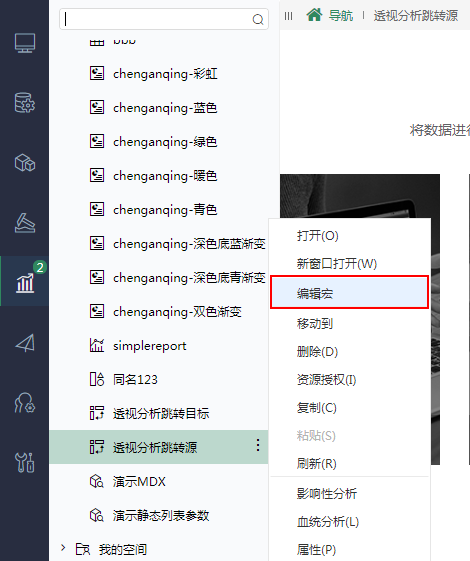Open three-dot menu for 透视分析跳转源

click(258, 445)
